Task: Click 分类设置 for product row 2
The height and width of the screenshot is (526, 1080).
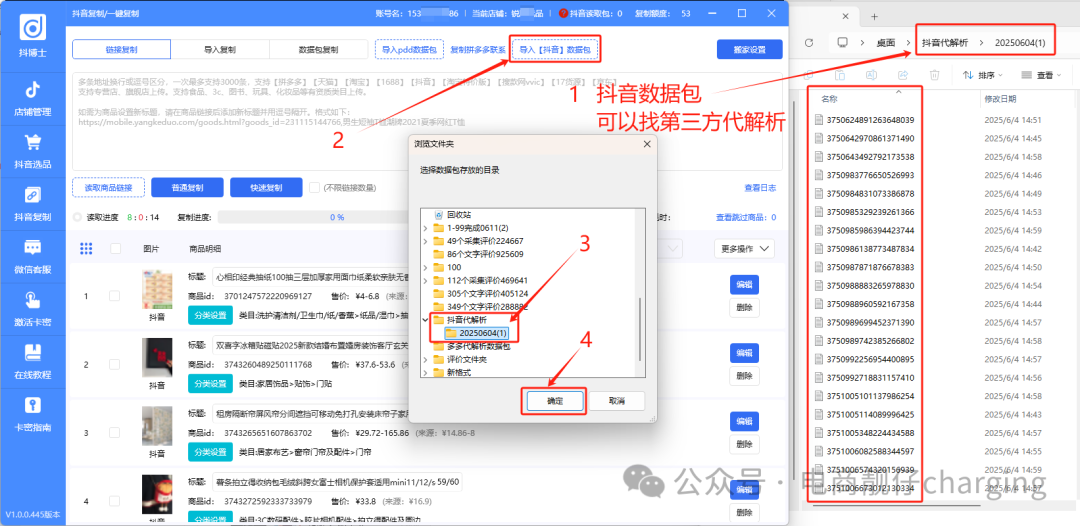Action: pyautogui.click(x=209, y=383)
